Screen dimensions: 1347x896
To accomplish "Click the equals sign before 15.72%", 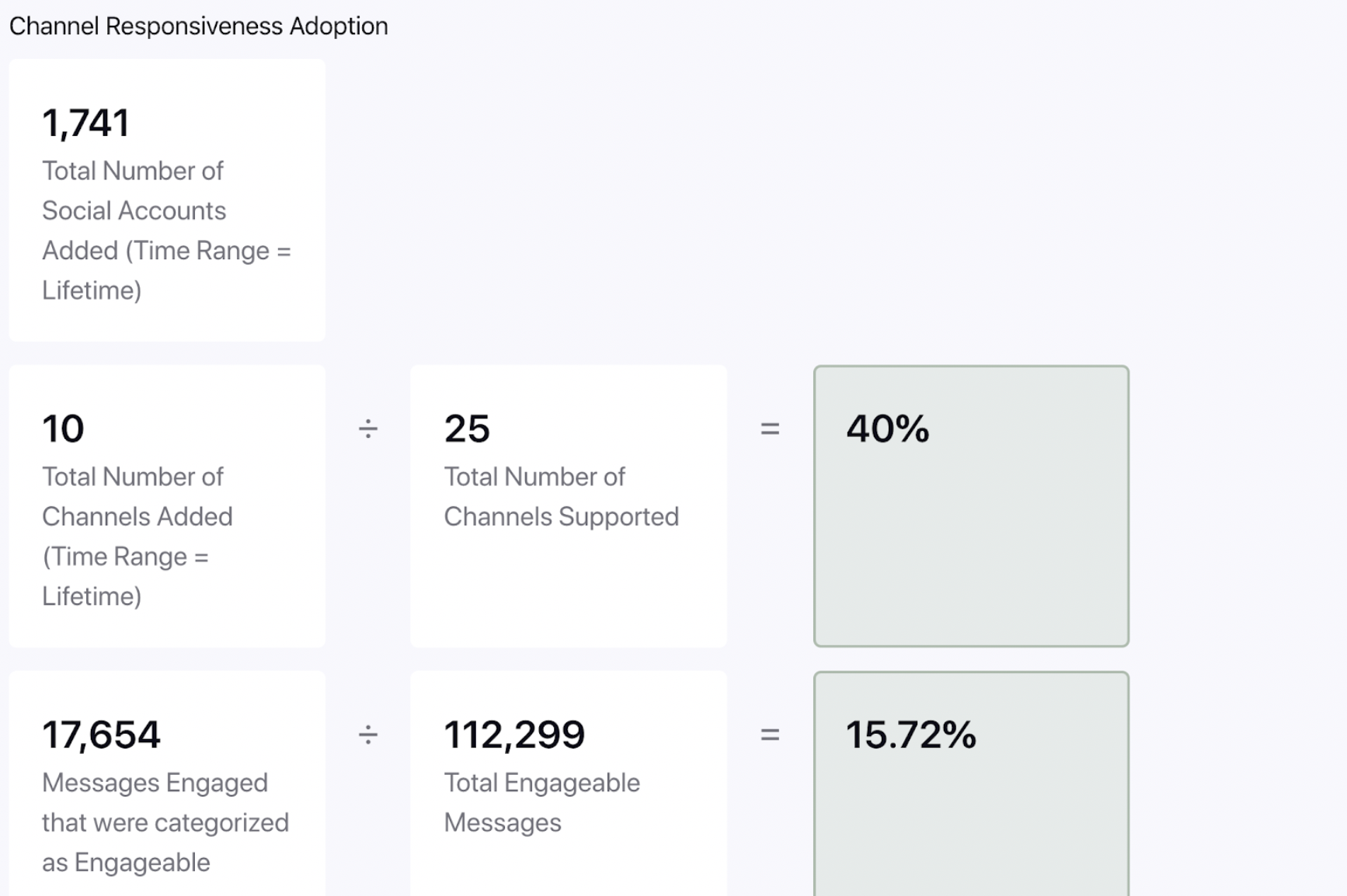I will (x=769, y=735).
